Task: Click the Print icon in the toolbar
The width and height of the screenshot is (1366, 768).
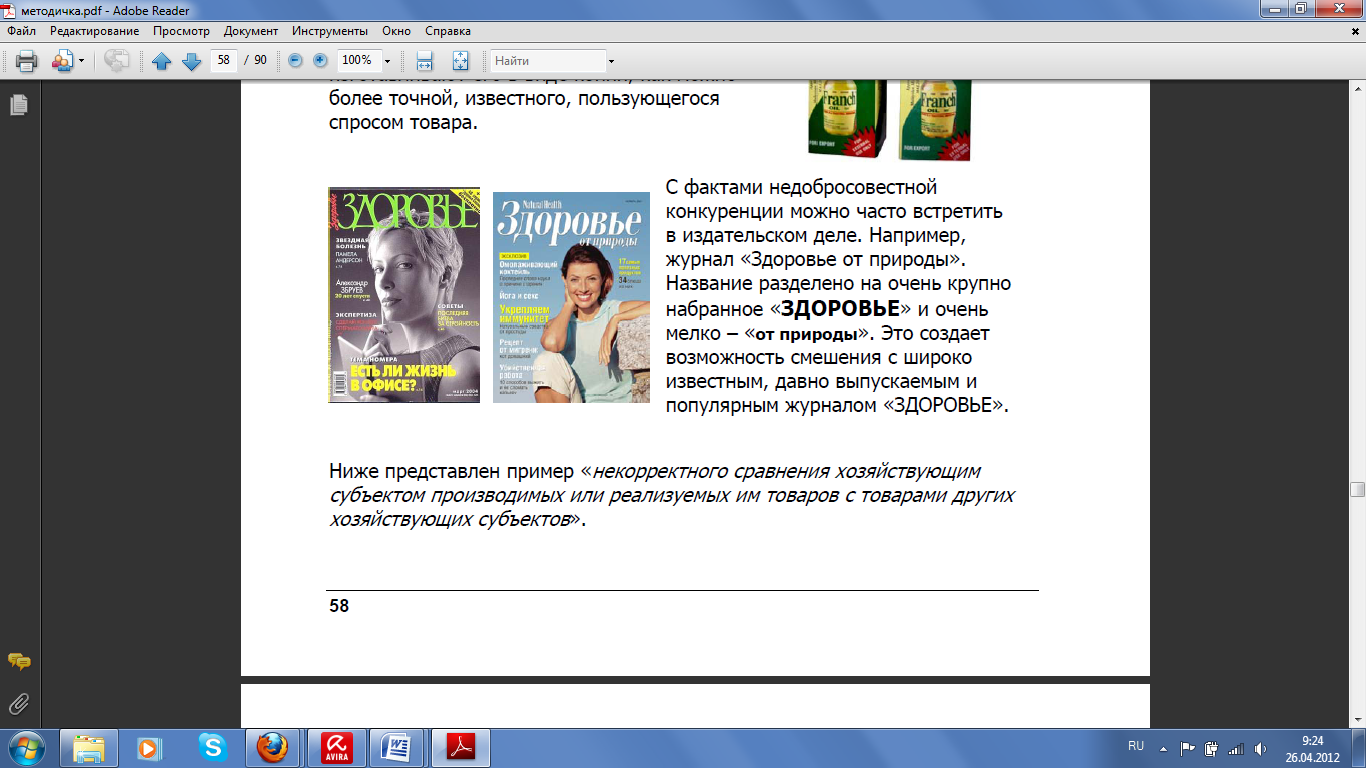Action: coord(26,61)
